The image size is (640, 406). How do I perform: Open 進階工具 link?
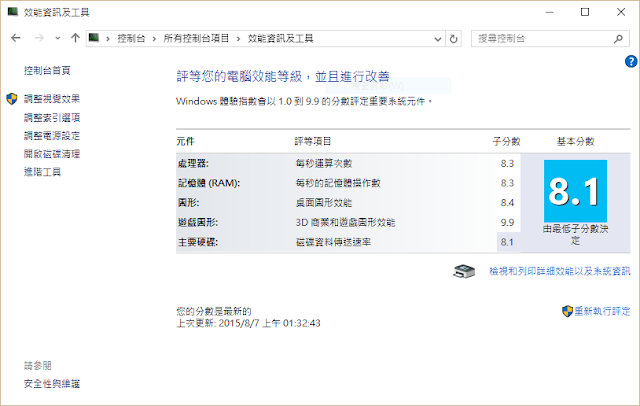(42, 172)
